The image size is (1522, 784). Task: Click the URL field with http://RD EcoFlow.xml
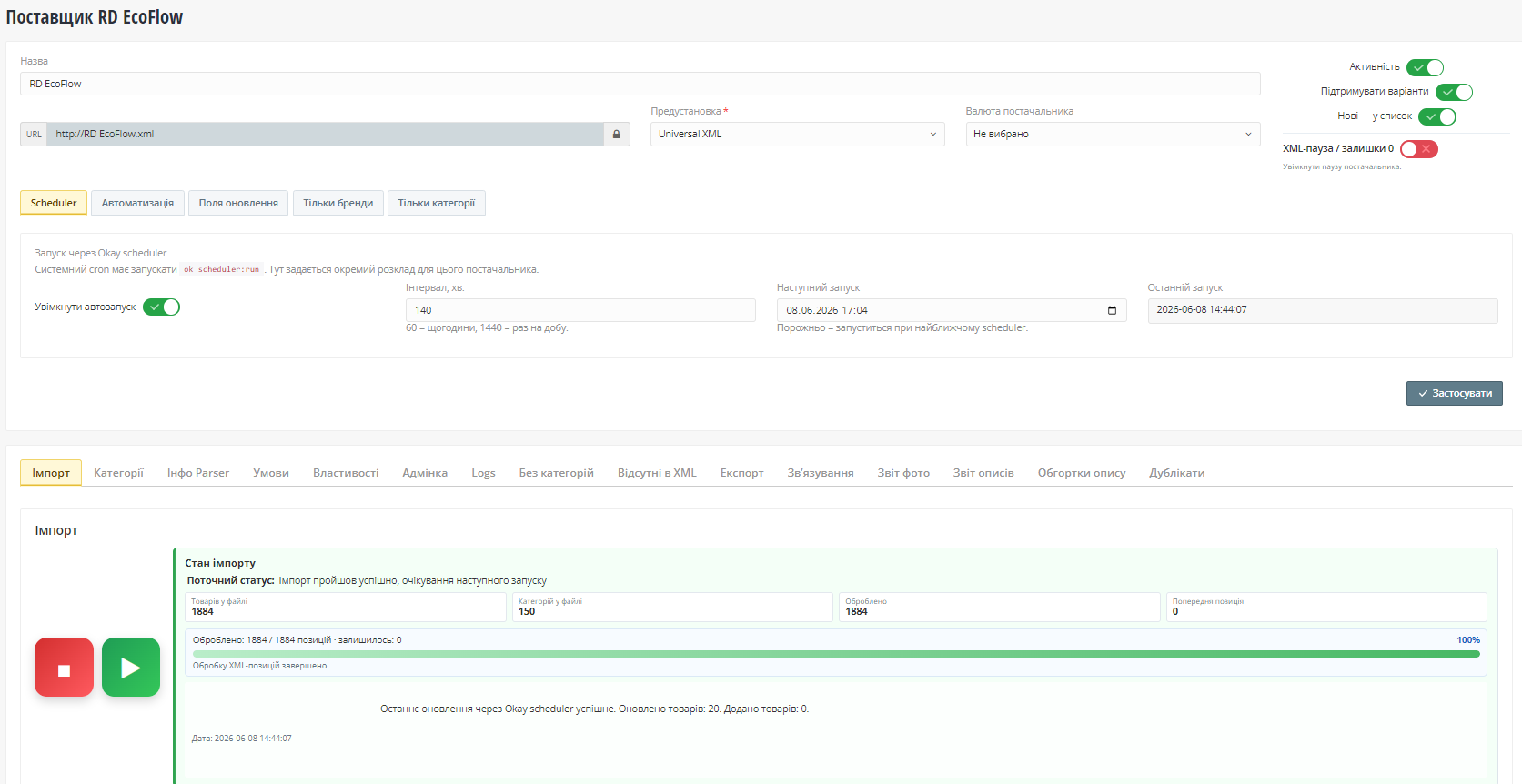[326, 134]
